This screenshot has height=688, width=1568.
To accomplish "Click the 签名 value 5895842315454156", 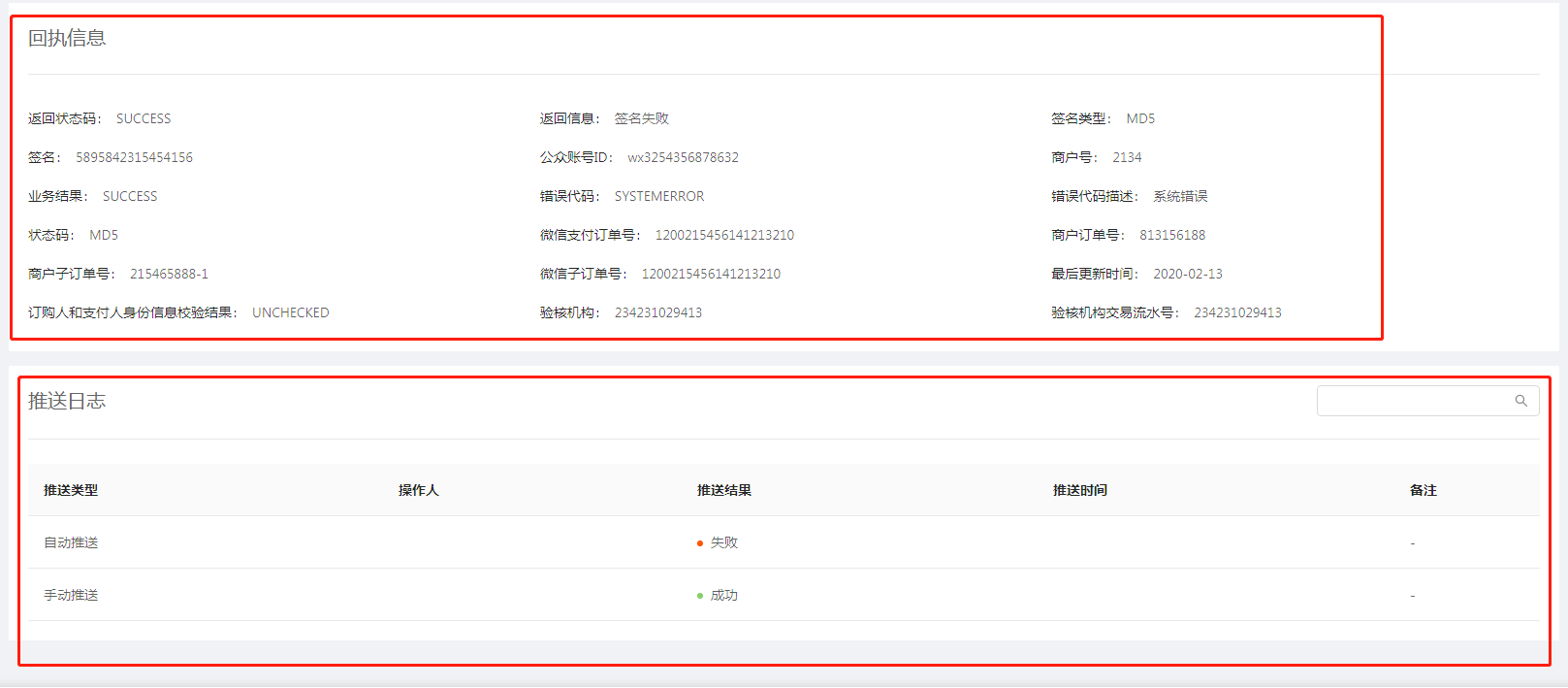I will click(135, 157).
